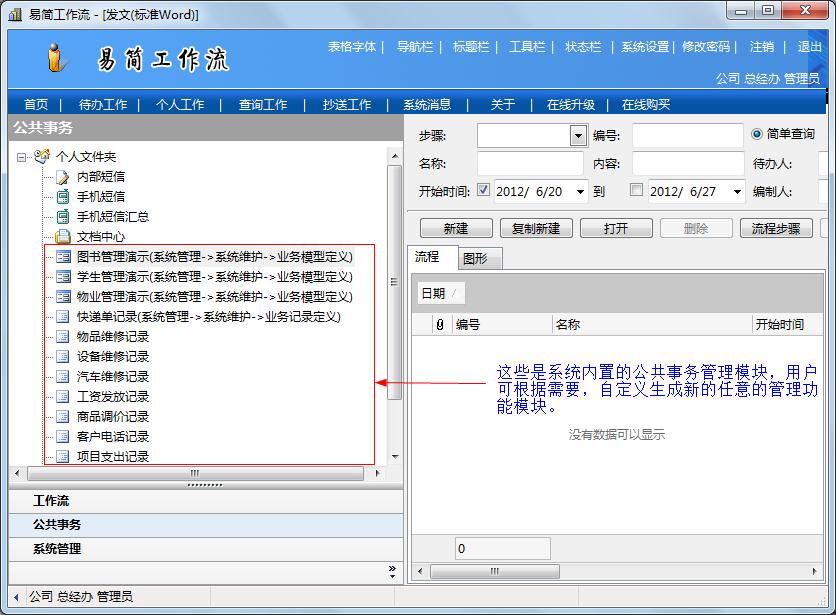Click the 学生管理演示 model icon
Viewport: 836px width, 615px height.
[63, 277]
